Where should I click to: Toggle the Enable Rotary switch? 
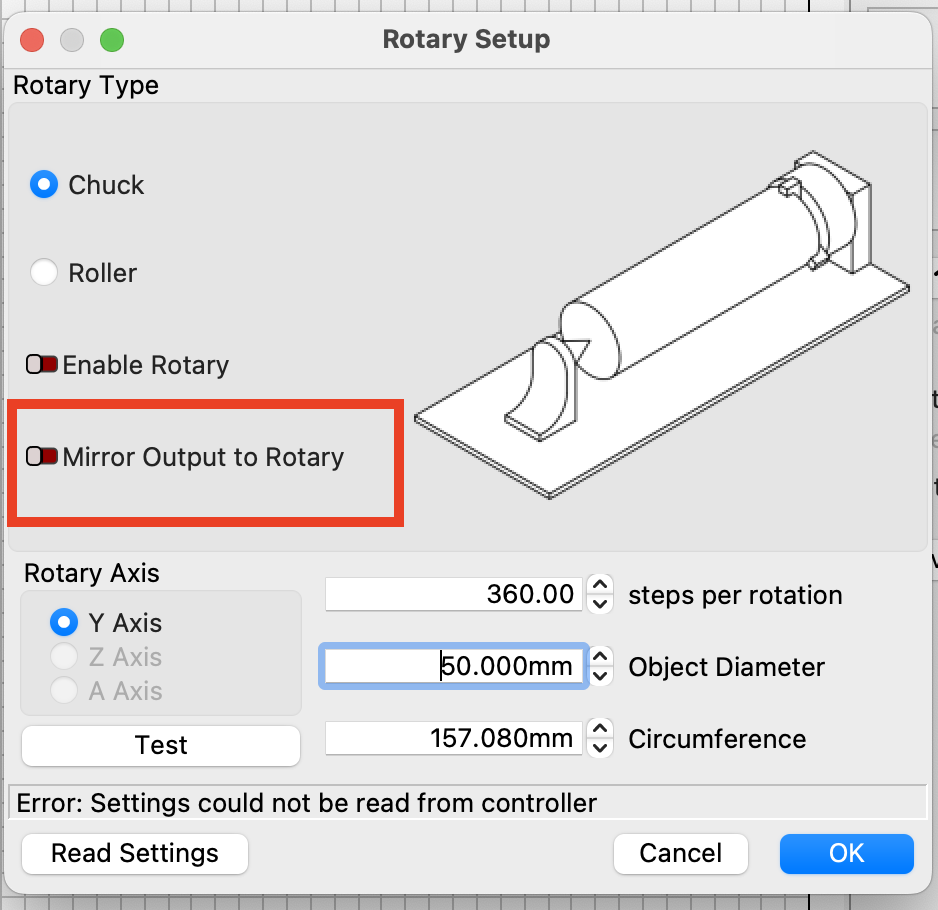pyautogui.click(x=42, y=364)
